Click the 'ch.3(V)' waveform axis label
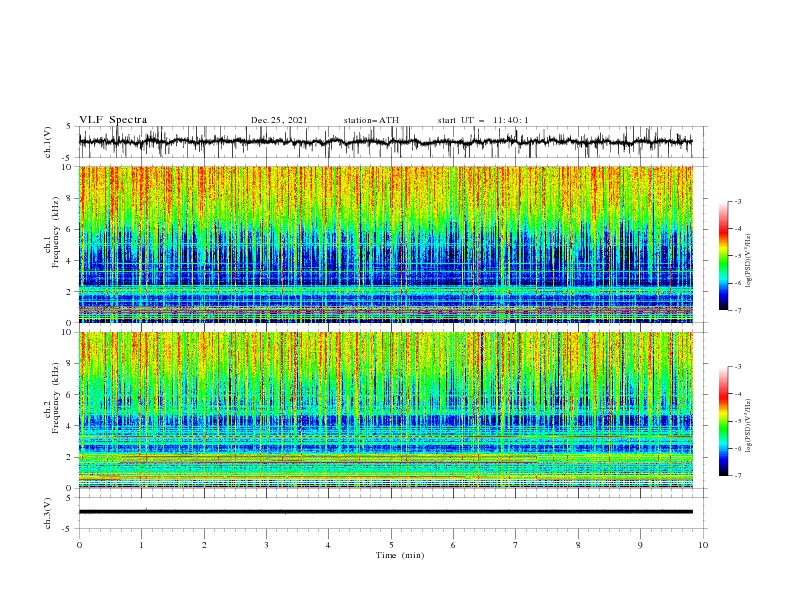The width and height of the screenshot is (792, 612). pyautogui.click(x=48, y=513)
